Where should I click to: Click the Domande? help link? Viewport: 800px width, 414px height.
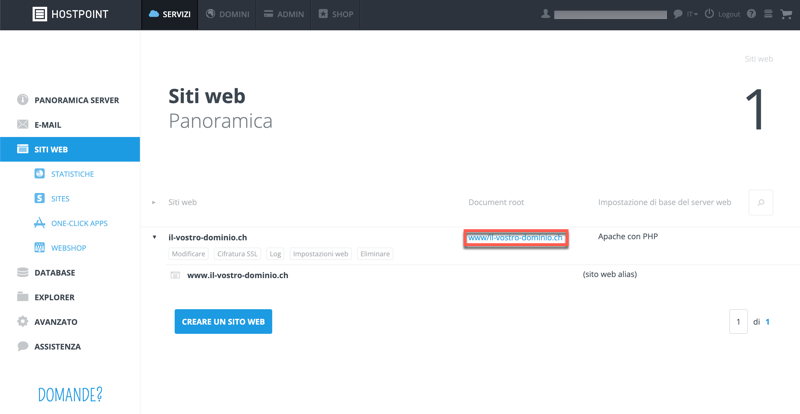click(x=70, y=395)
